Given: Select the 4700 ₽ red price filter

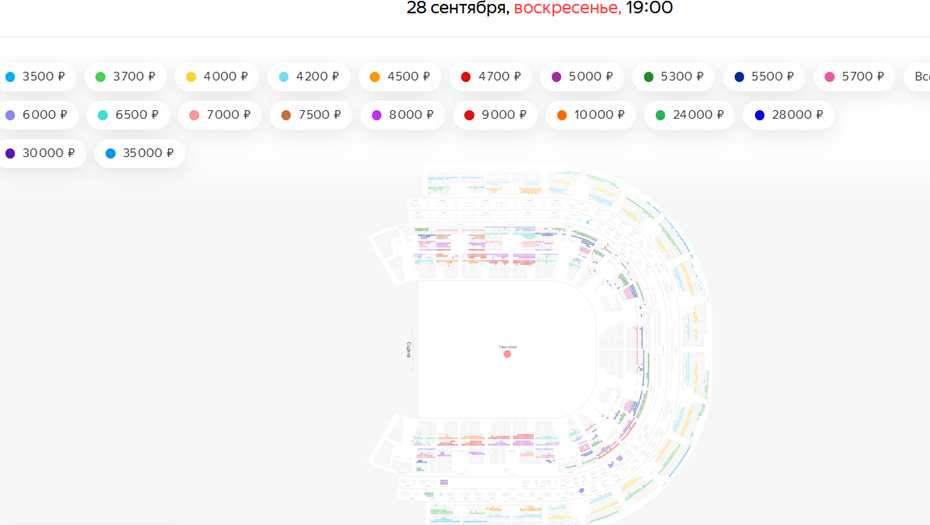Looking at the screenshot, I should click(491, 77).
